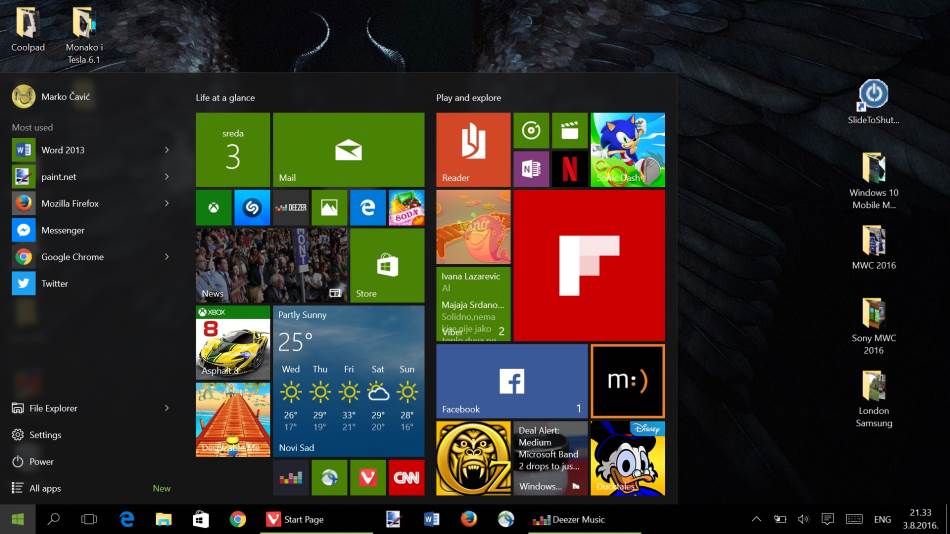Launch the Netflix tile
950x534 pixels.
point(570,169)
